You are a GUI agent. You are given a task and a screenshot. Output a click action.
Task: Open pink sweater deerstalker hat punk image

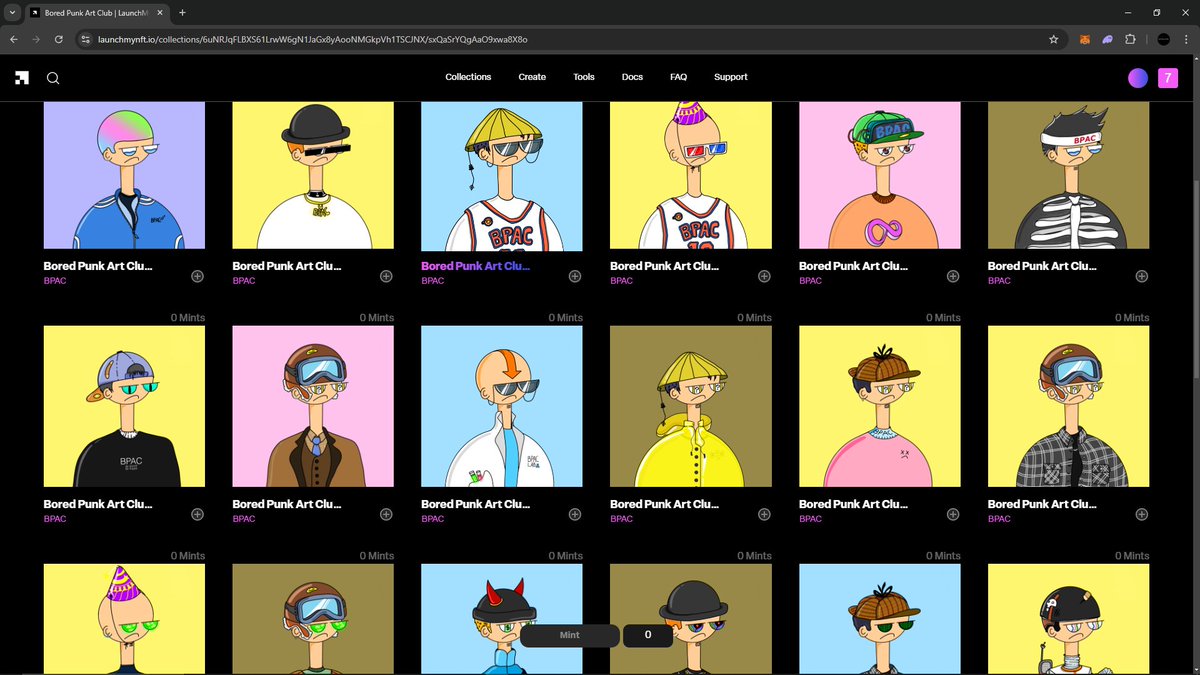880,406
